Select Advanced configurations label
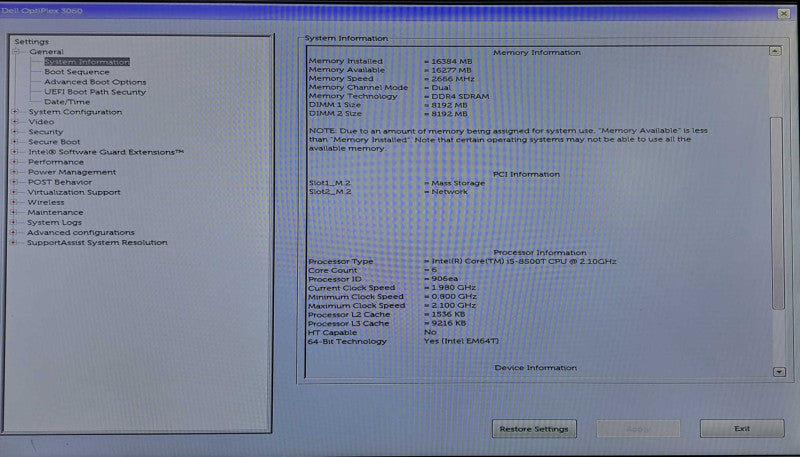Screen dimensions: 800x457 (x=81, y=232)
